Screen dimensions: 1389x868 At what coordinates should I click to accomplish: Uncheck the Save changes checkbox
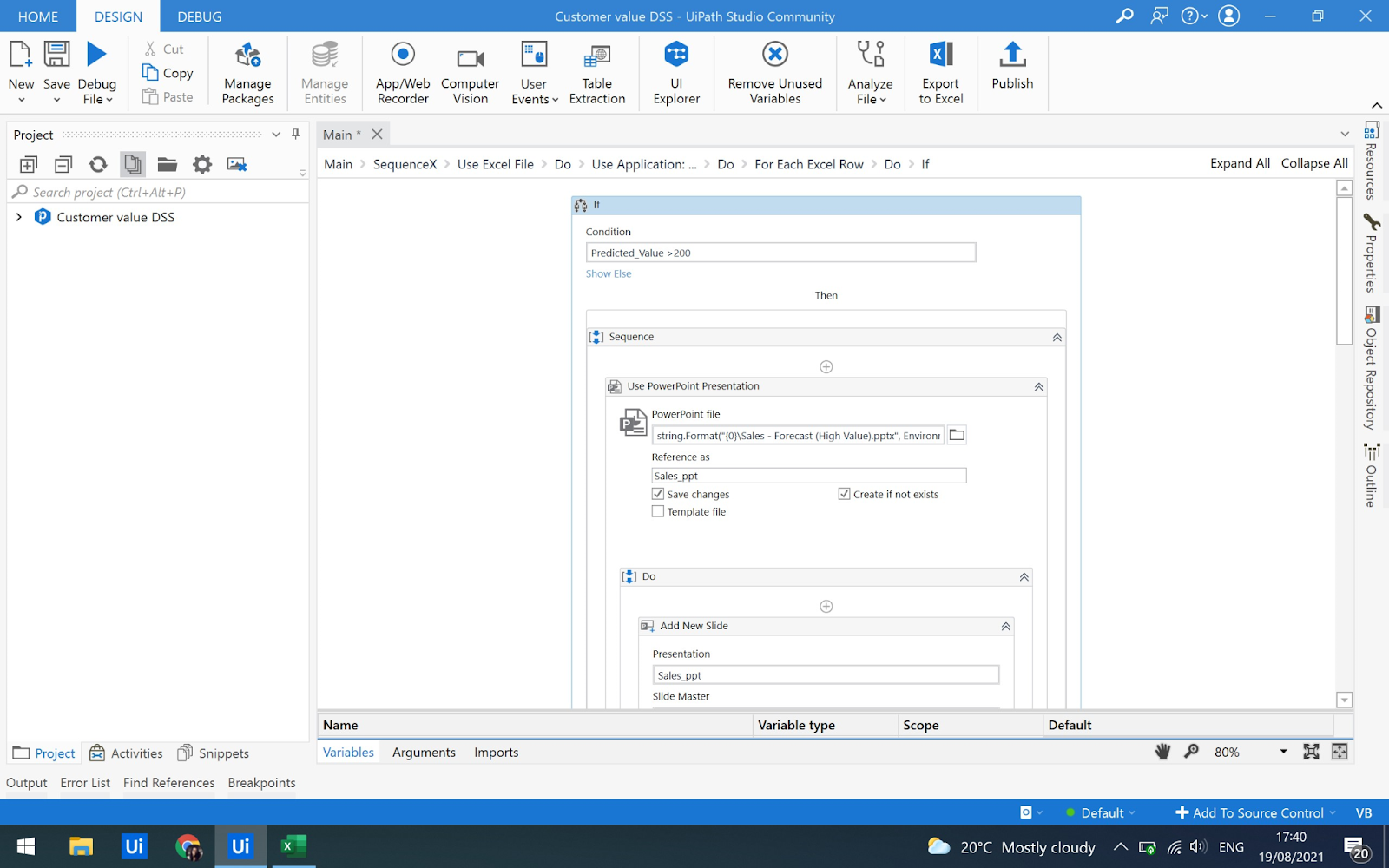pos(658,494)
